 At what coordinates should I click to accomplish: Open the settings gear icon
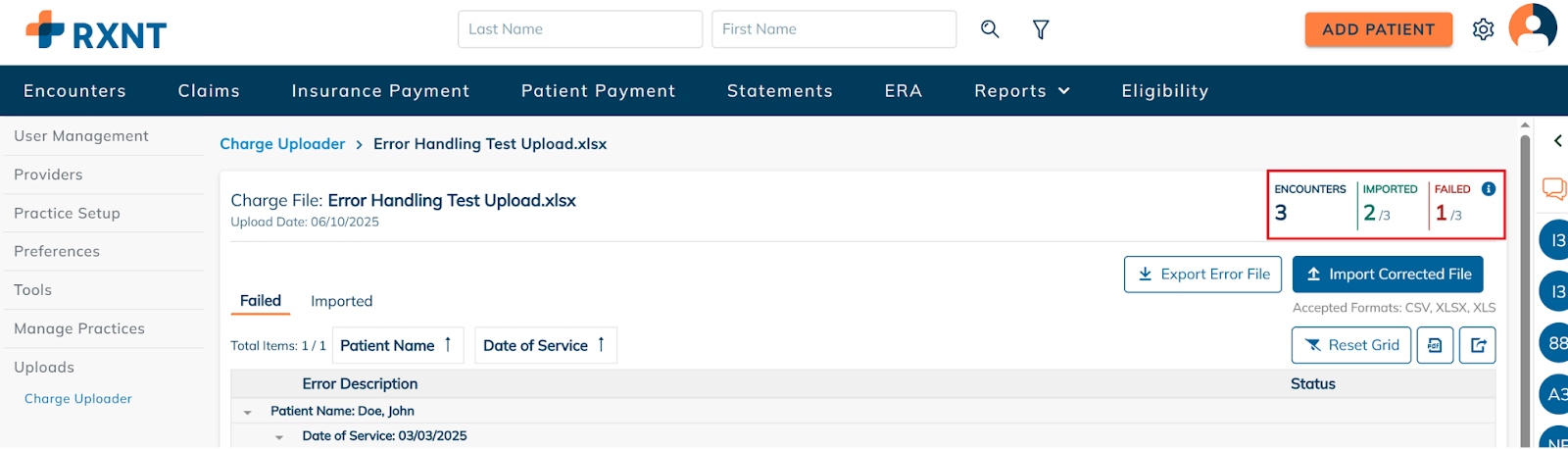click(1483, 29)
